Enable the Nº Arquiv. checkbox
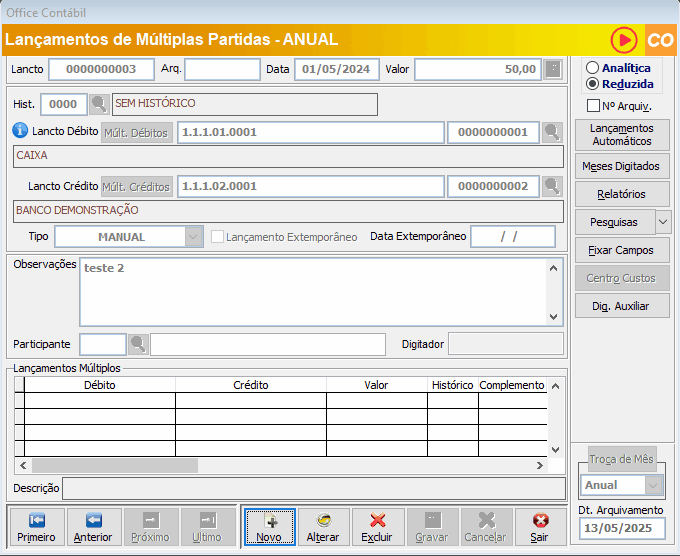680x556 pixels. pyautogui.click(x=593, y=106)
